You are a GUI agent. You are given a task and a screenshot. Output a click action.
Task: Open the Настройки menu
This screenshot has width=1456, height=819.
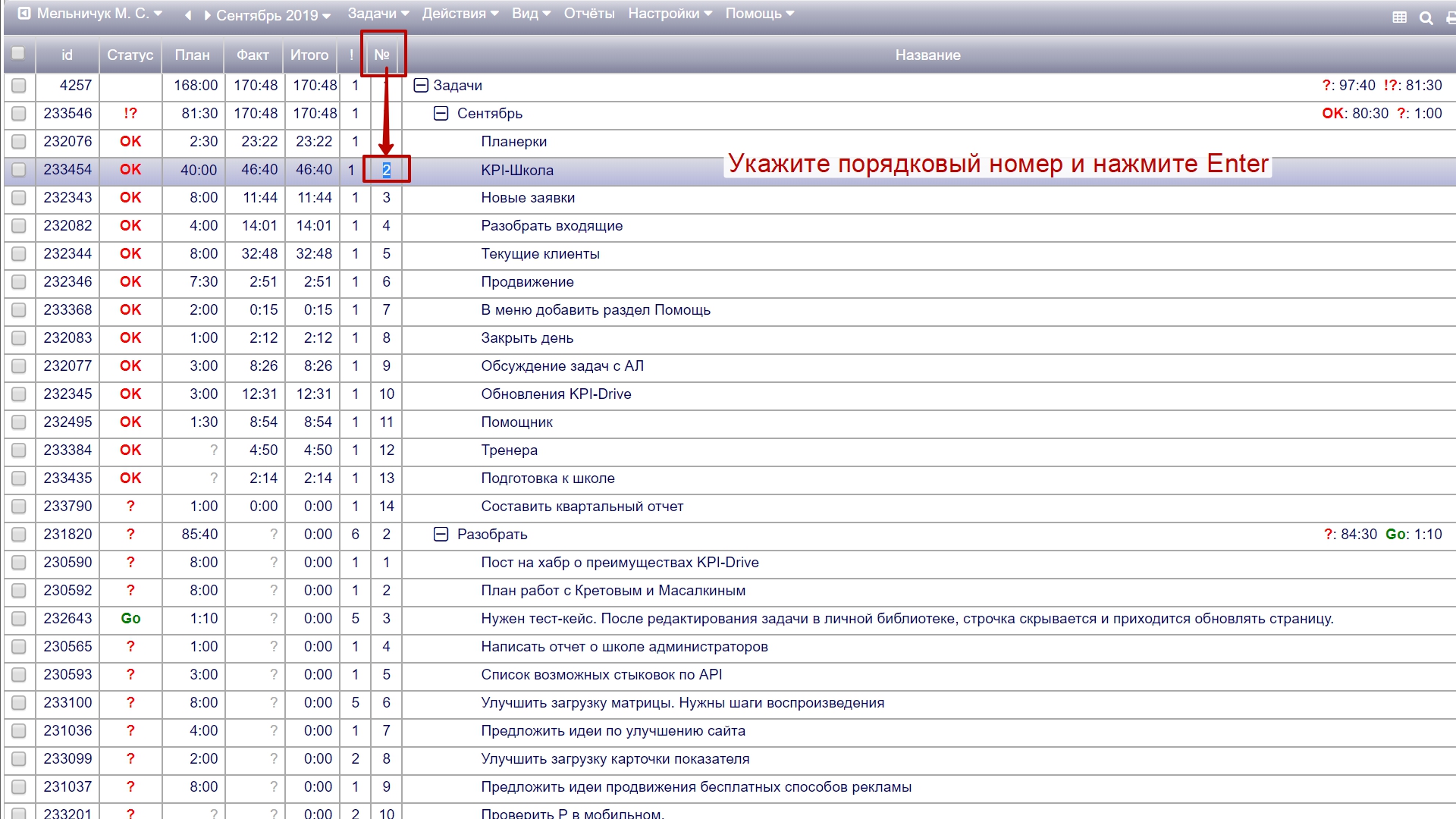click(669, 14)
